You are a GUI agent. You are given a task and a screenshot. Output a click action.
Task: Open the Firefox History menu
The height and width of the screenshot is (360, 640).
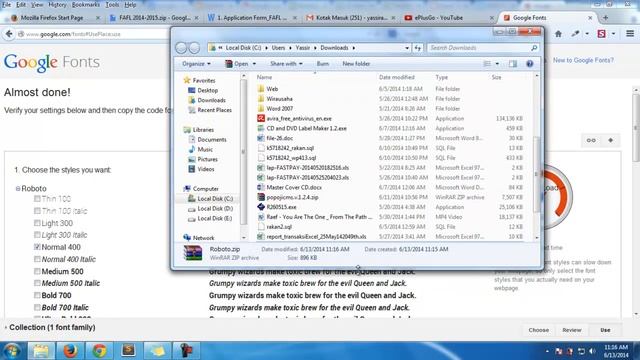pyautogui.click(x=57, y=5)
